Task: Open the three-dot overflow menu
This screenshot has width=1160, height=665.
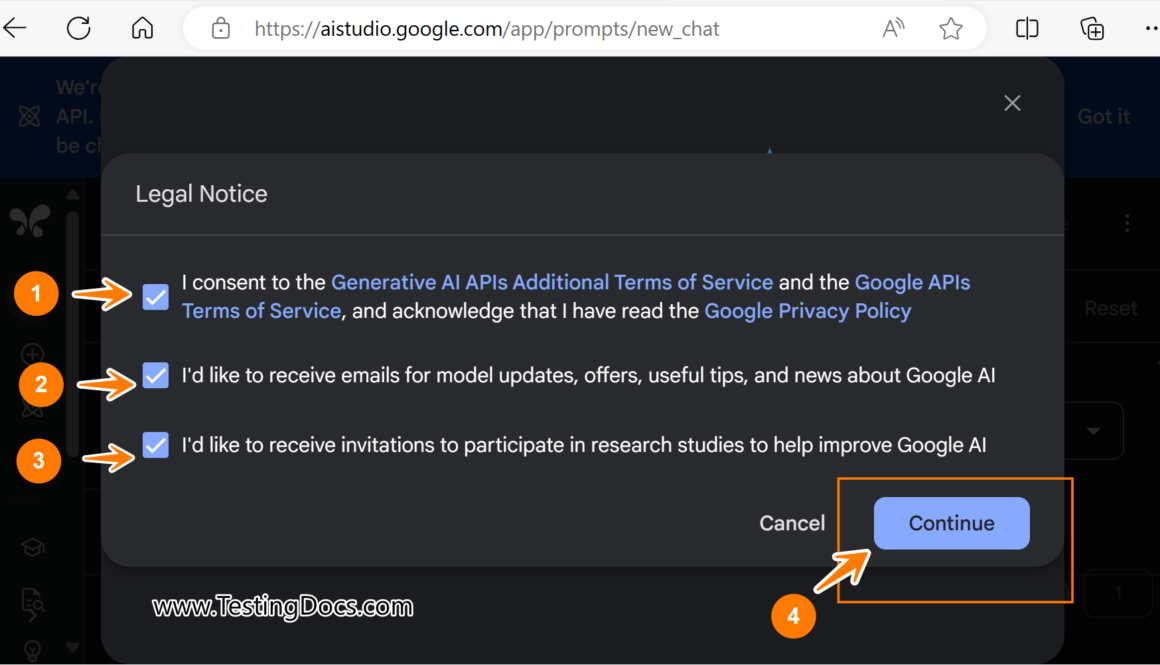Action: click(x=1127, y=224)
